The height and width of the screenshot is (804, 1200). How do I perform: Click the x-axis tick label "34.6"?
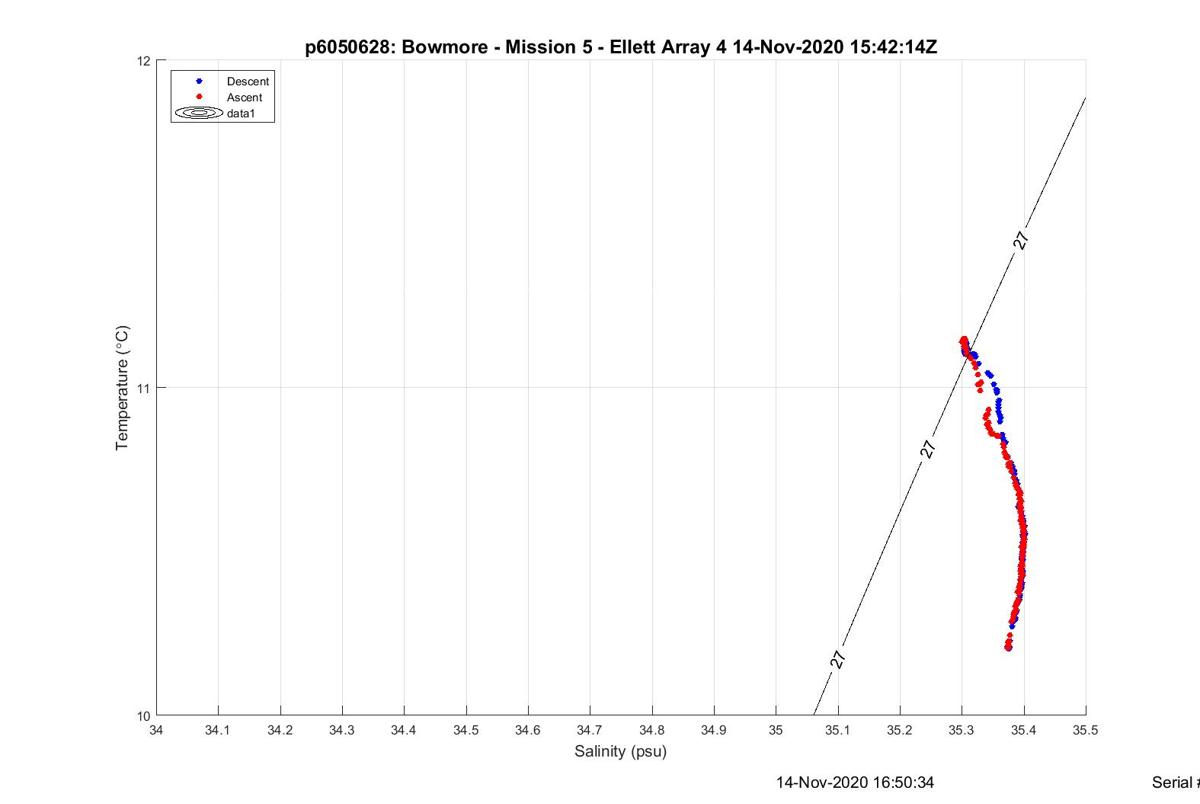point(527,731)
